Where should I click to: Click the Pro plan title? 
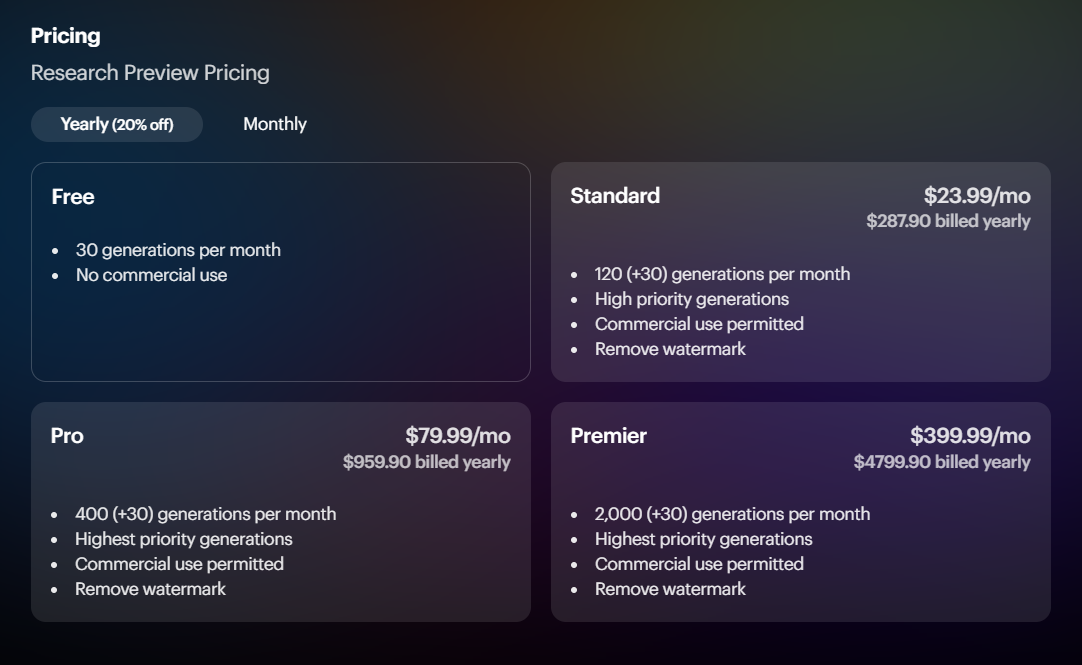tap(67, 436)
